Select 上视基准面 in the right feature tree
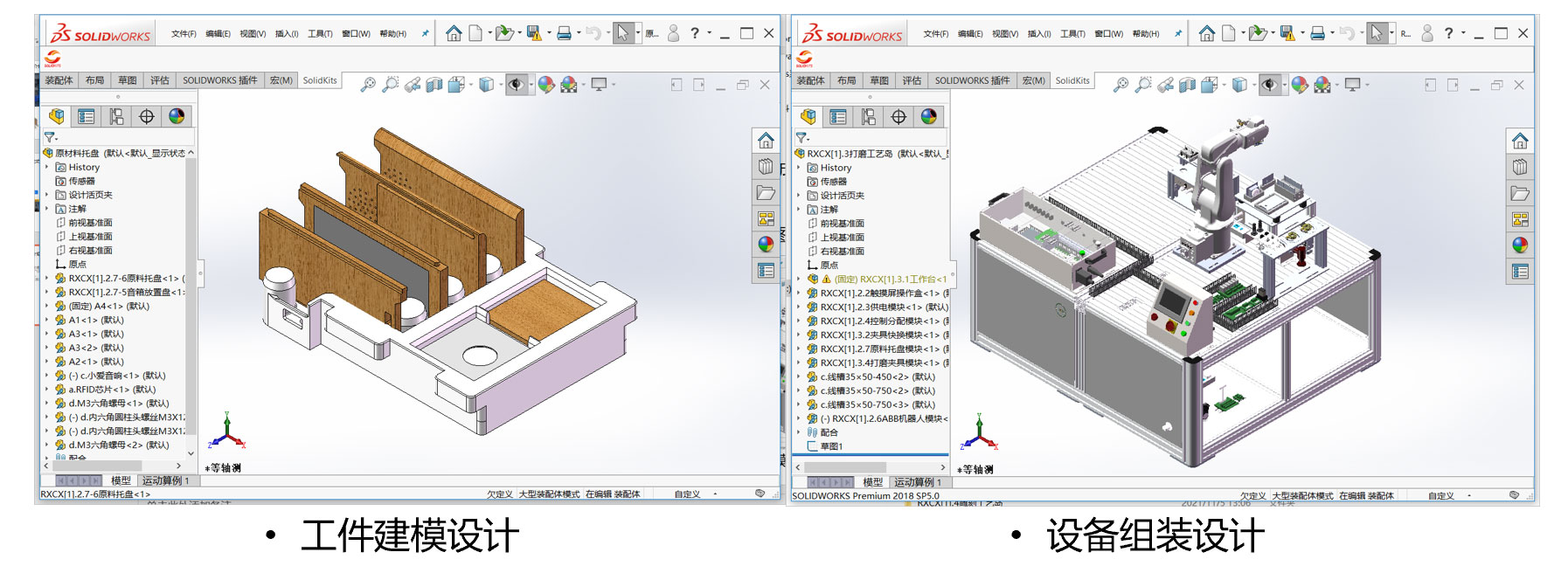 [x=842, y=237]
